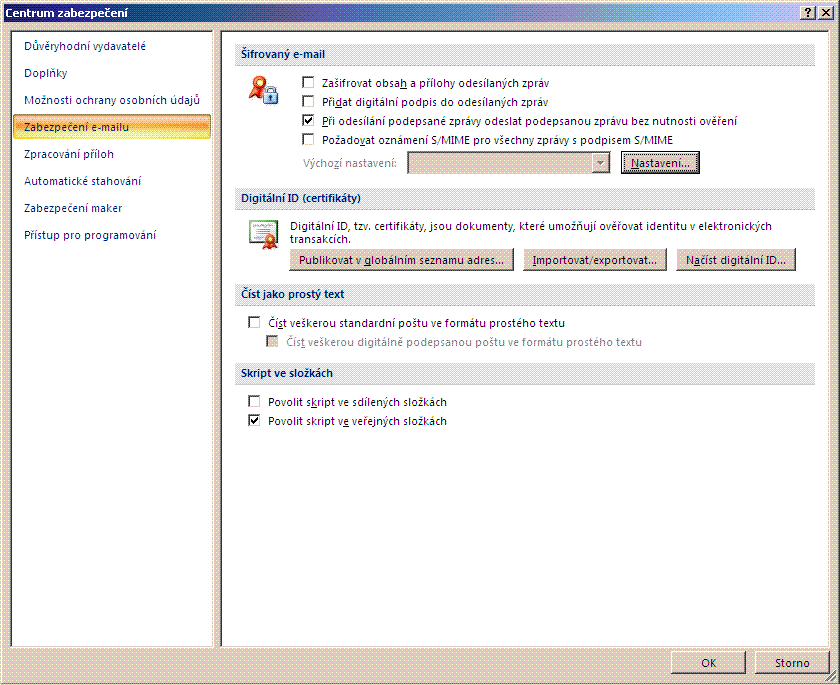
Task: Enable Povolit skript ve sdílených složkách
Action: (254, 402)
